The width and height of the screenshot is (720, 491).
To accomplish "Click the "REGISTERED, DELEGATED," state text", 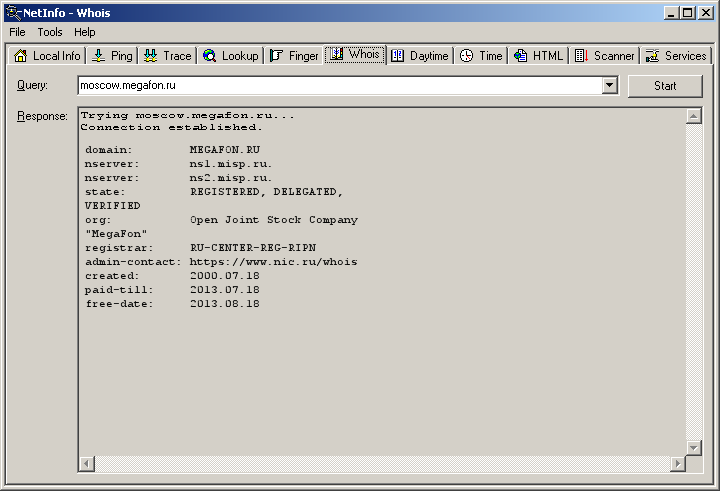I will coord(267,192).
